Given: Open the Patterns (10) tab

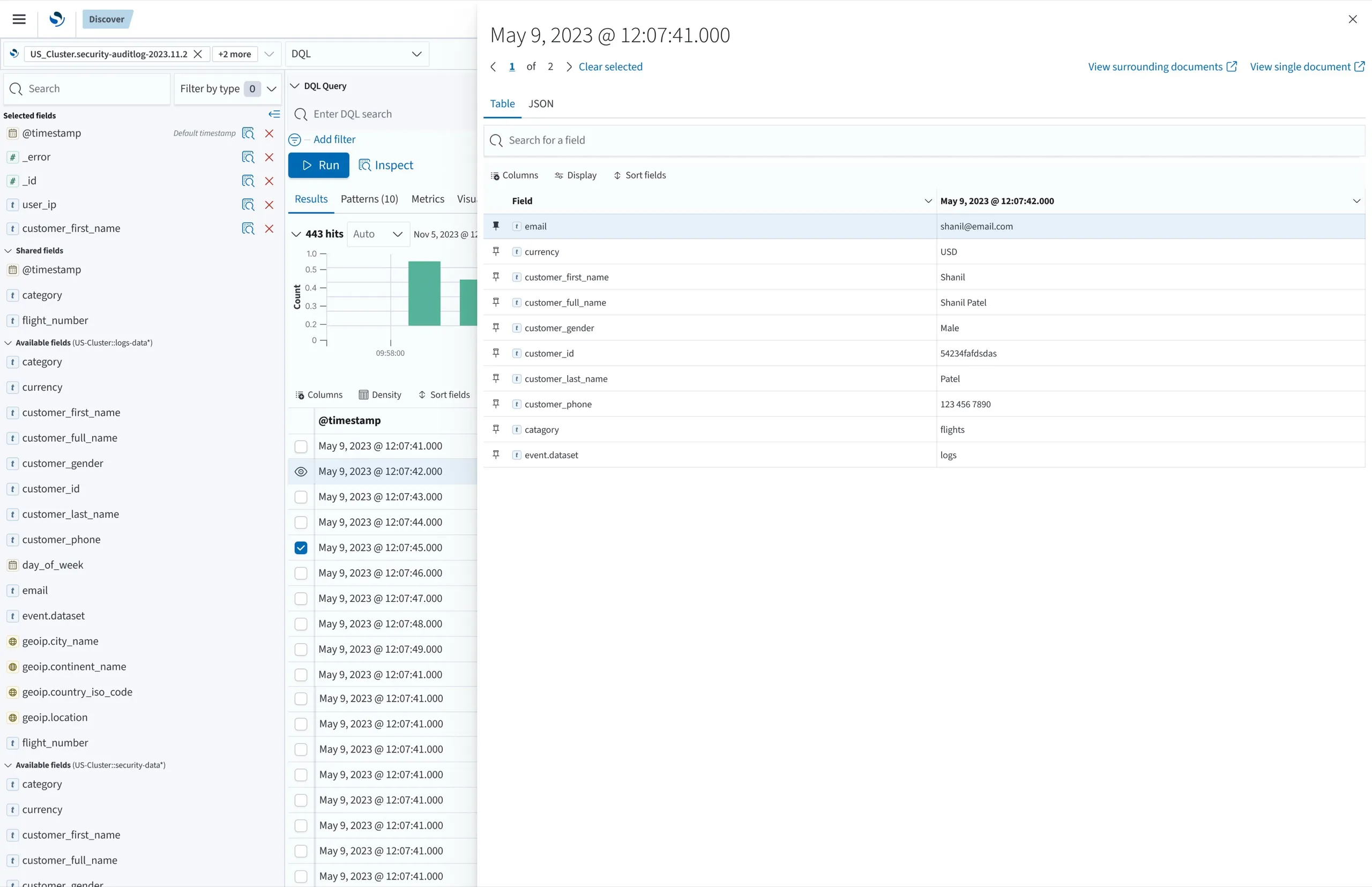Looking at the screenshot, I should 369,199.
